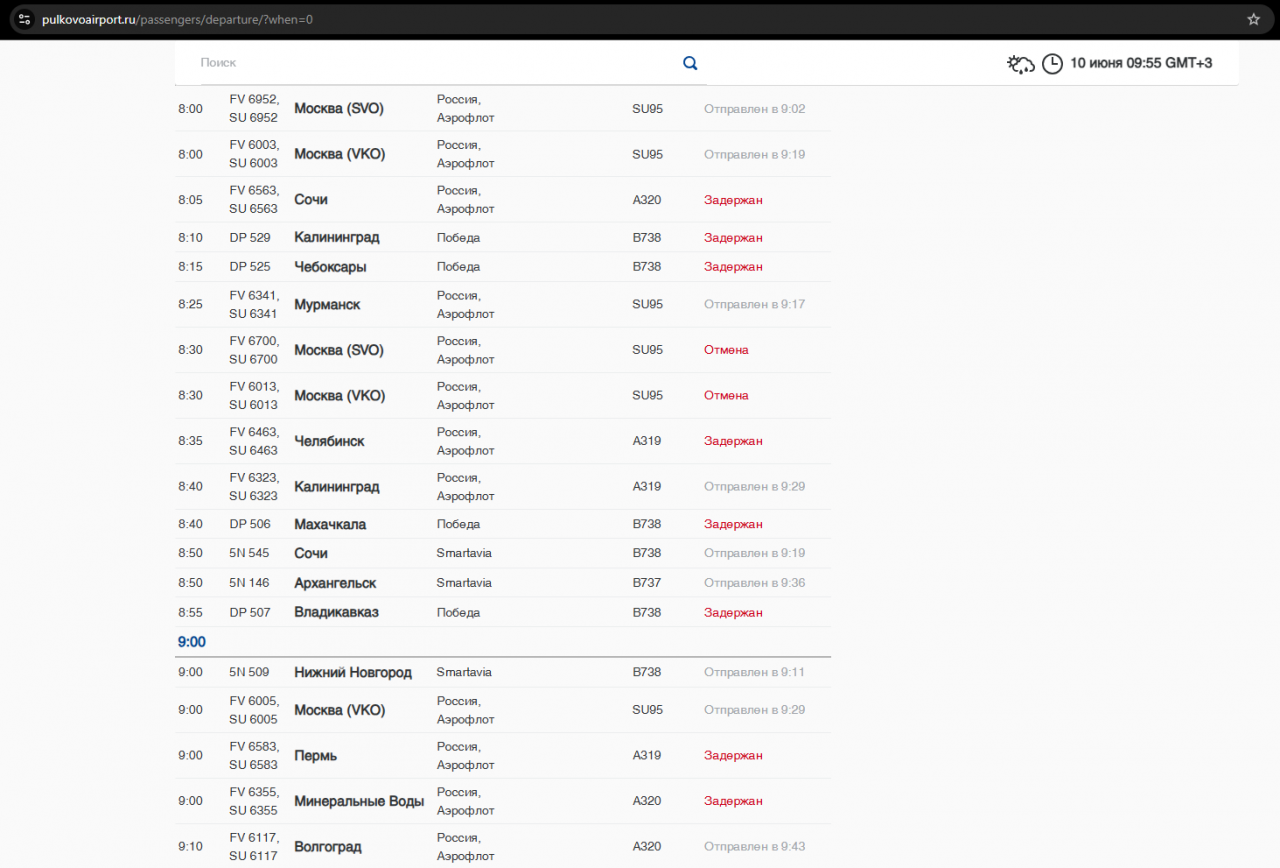Viewport: 1280px width, 868px height.
Task: Bookmark this page with the star icon
Action: coord(1253,19)
